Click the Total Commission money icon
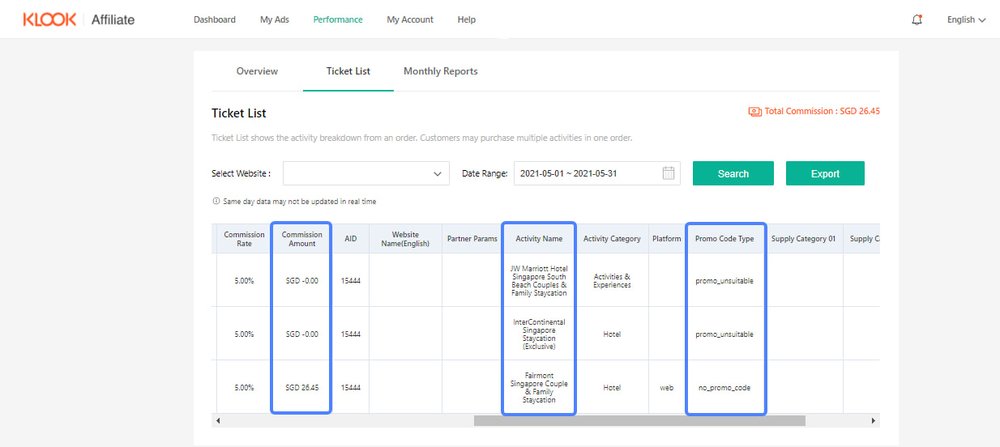1000x447 pixels. [x=755, y=112]
